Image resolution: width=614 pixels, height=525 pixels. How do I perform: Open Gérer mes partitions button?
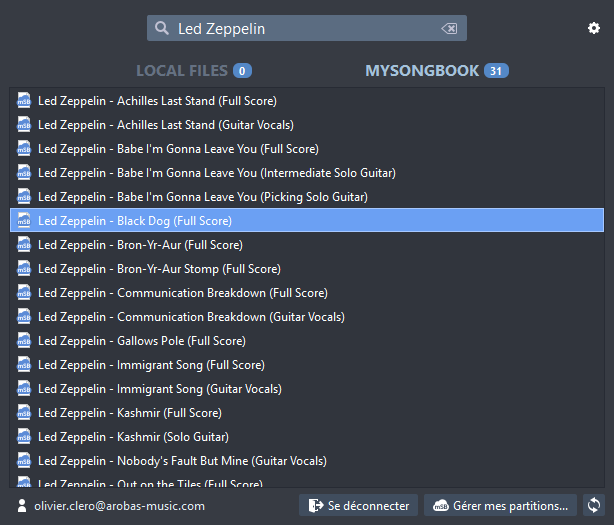tap(500, 505)
